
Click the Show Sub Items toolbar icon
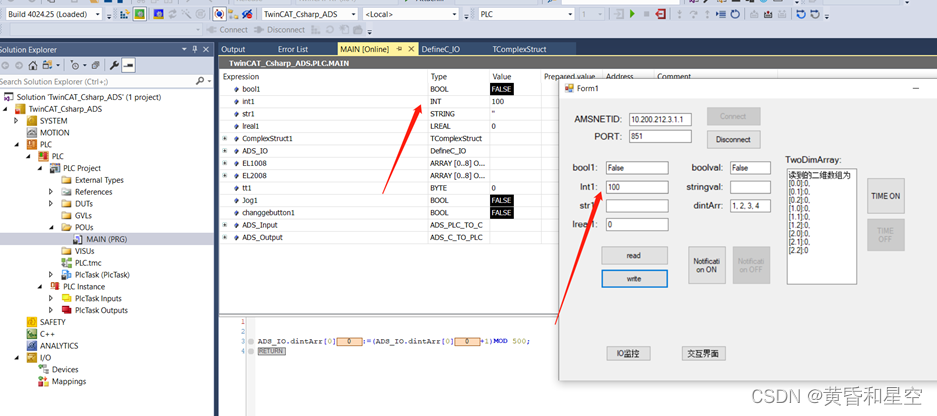tap(233, 14)
